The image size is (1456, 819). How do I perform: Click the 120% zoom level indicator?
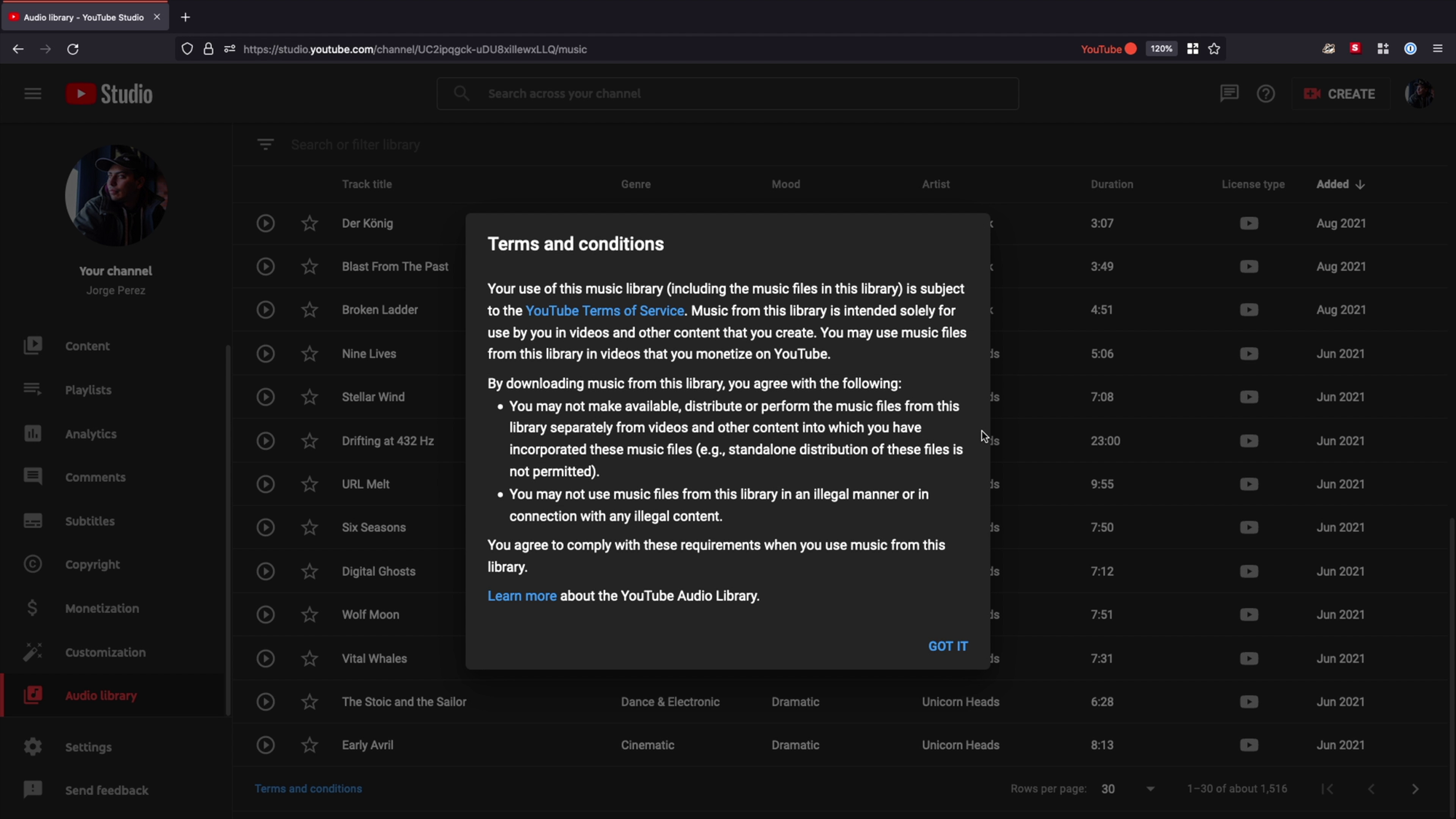[1161, 49]
